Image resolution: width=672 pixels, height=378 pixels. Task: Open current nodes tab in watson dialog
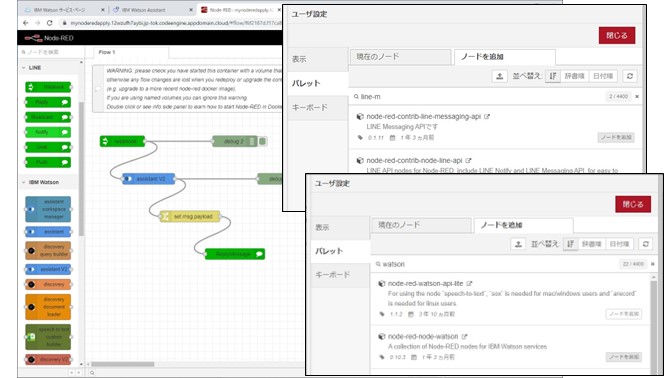click(422, 225)
